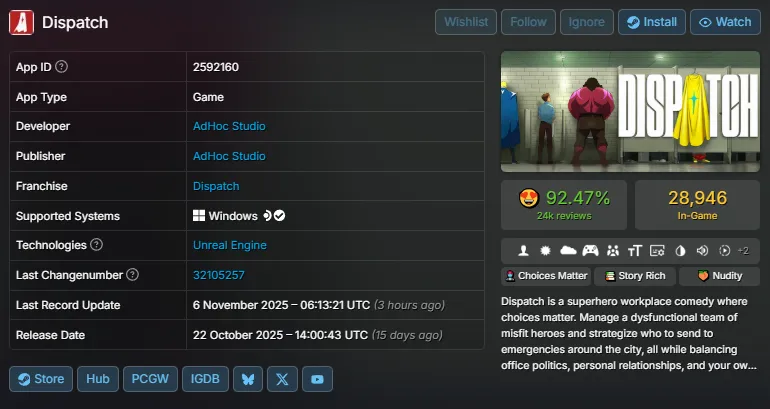The width and height of the screenshot is (770, 409).
Task: Open the community Hub button
Action: click(x=98, y=379)
